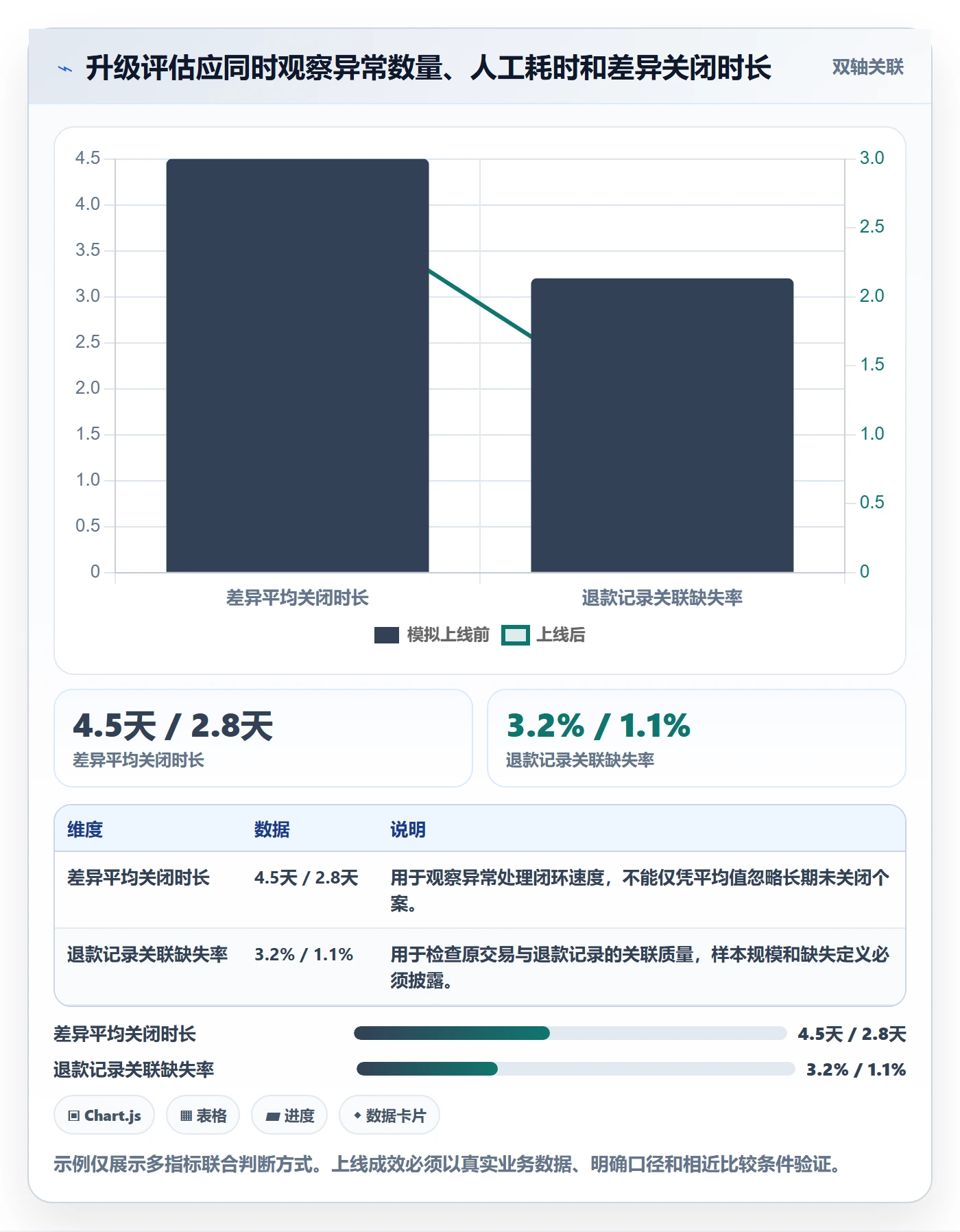Click the diamond icon in the 数据卡片 tag

(357, 1115)
